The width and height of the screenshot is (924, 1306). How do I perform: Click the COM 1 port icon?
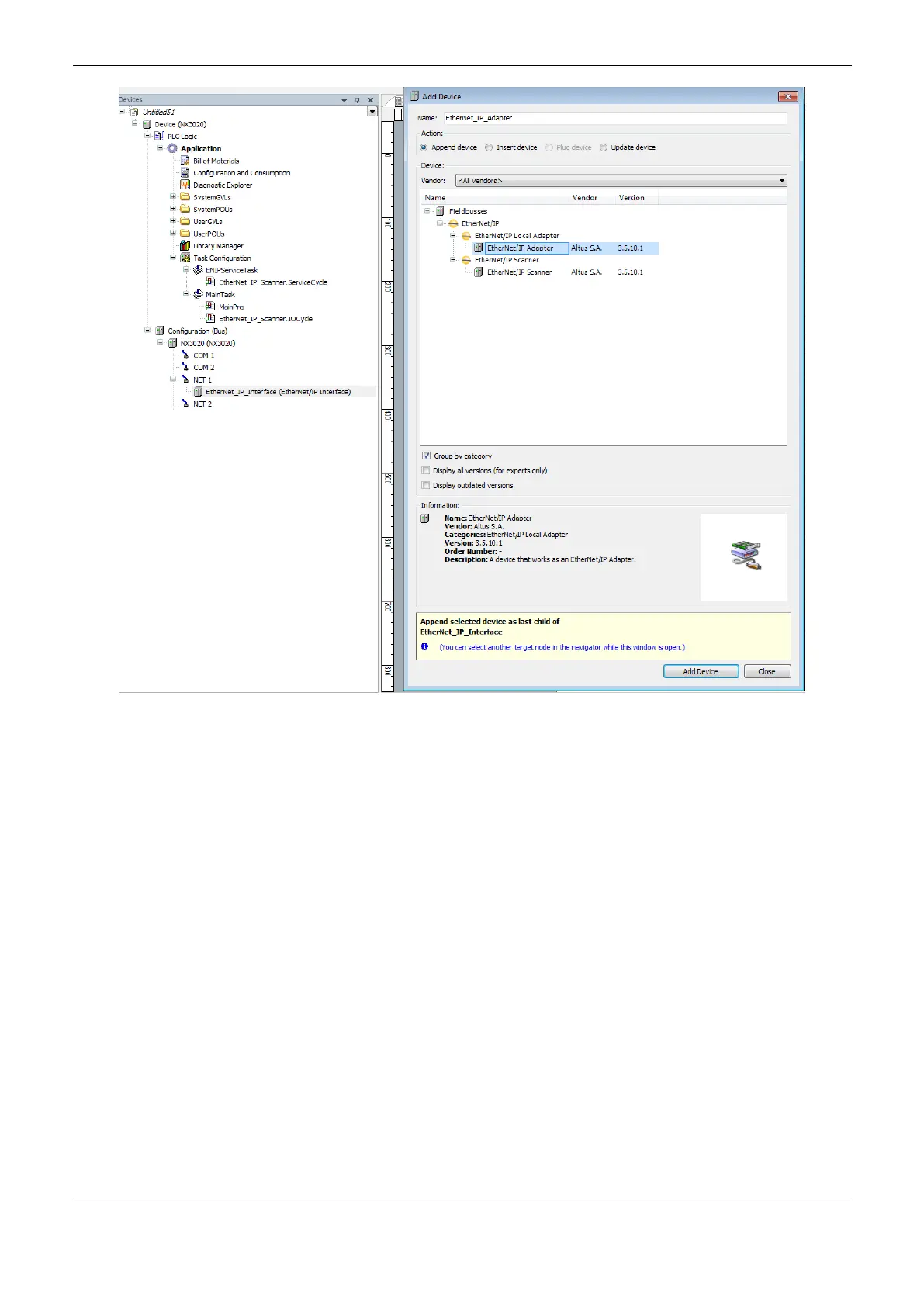(185, 355)
